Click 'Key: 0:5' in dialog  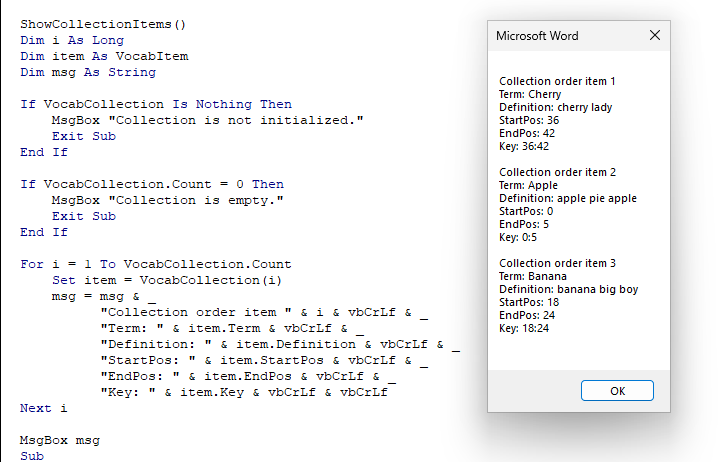point(518,237)
